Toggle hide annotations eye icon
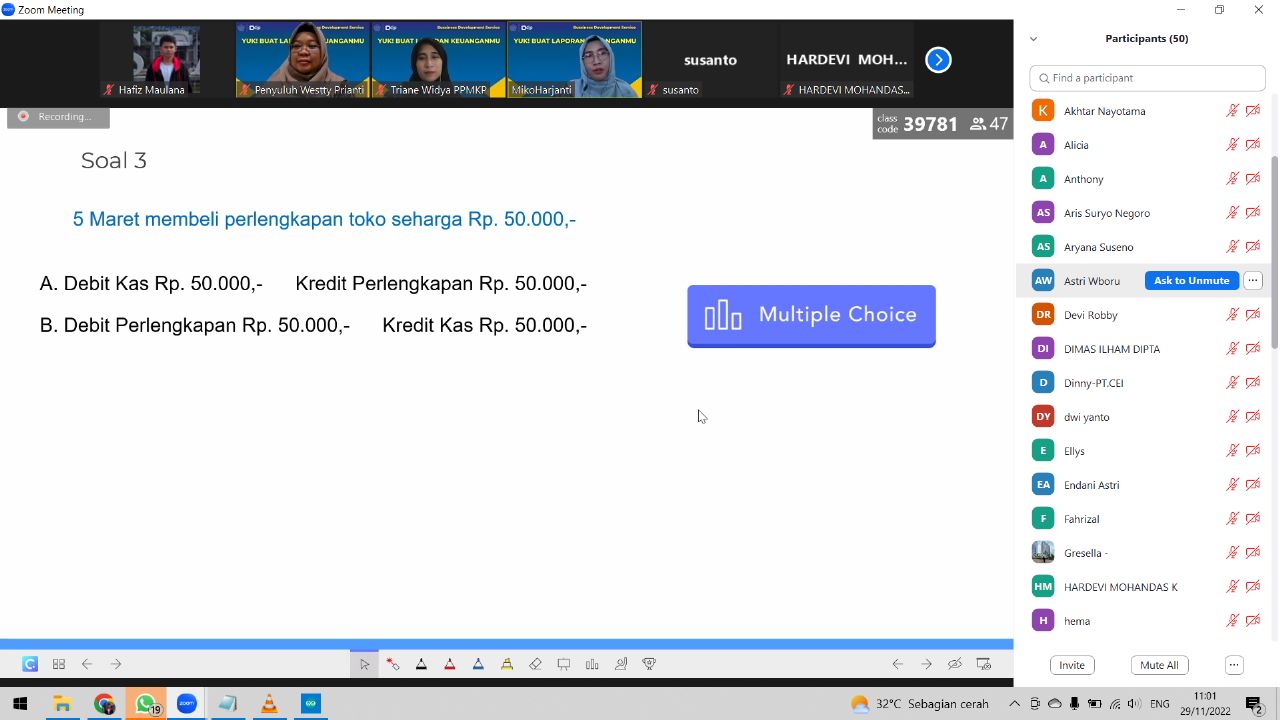Screen dimensions: 1280x720 click(955, 664)
